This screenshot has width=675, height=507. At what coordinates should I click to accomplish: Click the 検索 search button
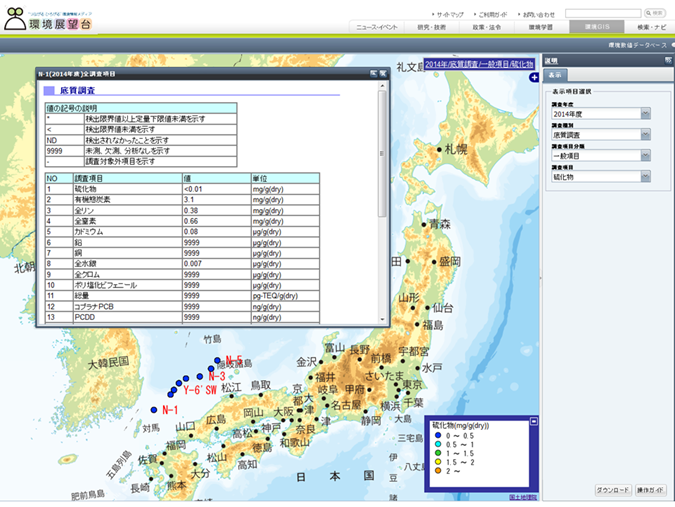pos(657,14)
